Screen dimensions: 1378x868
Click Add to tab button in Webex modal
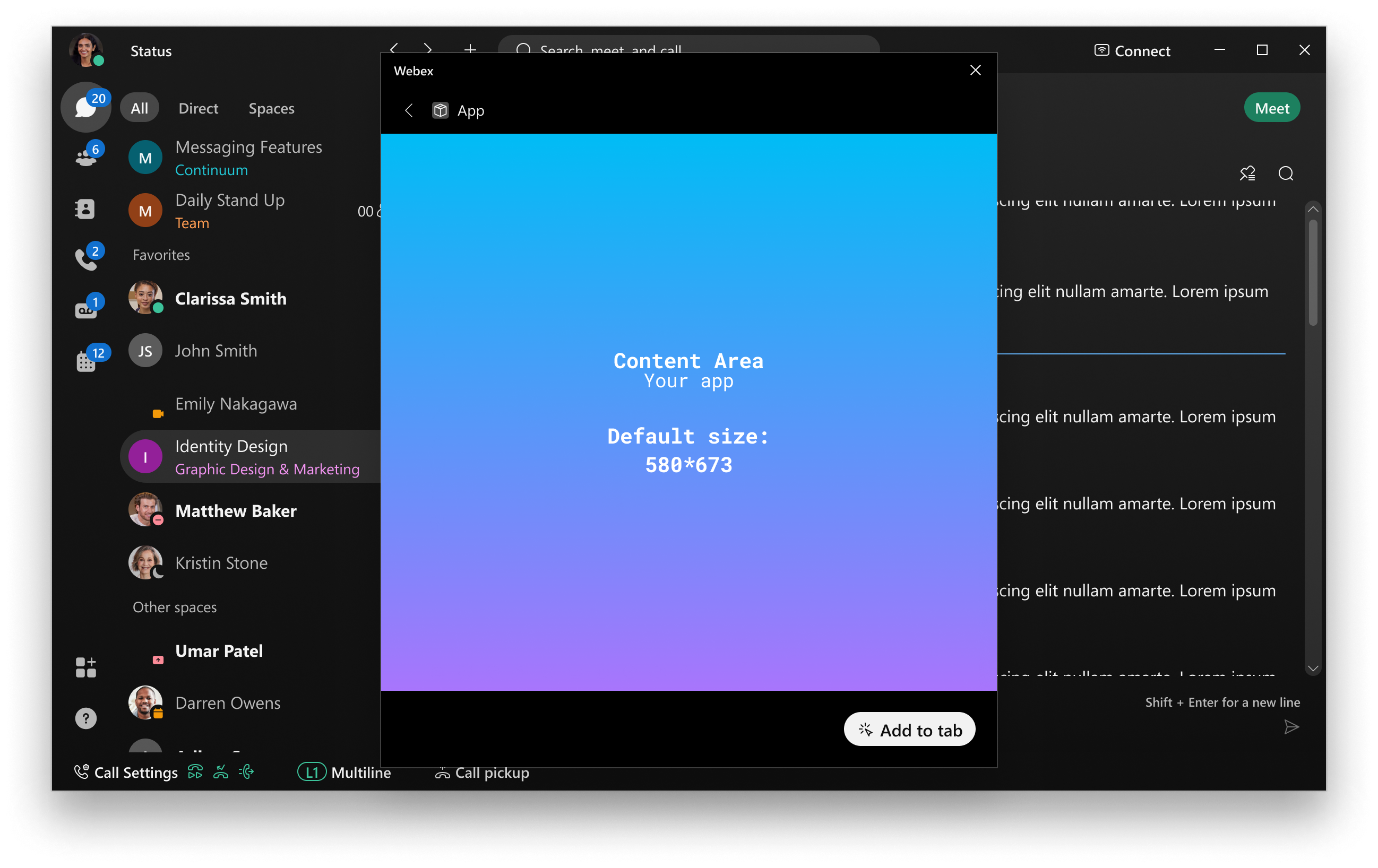pos(908,729)
